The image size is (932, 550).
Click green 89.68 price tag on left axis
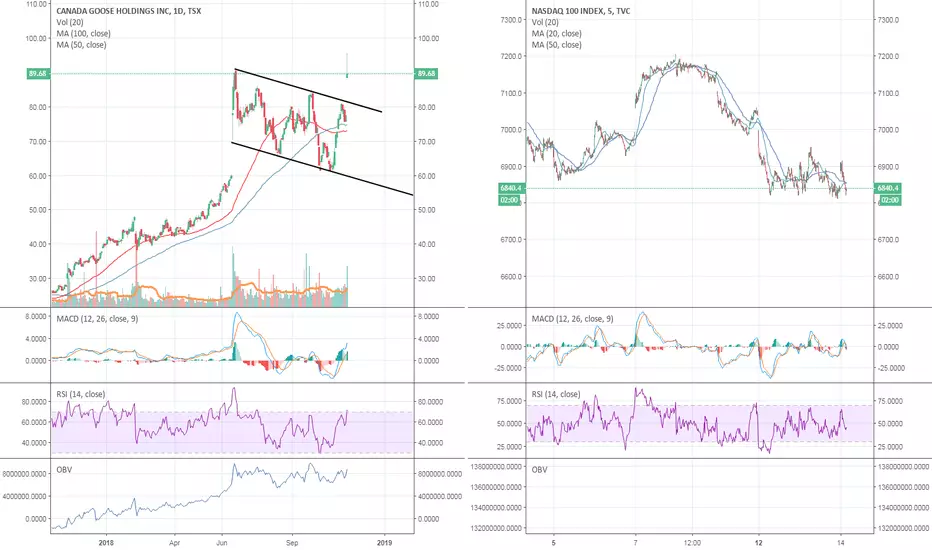click(x=37, y=74)
